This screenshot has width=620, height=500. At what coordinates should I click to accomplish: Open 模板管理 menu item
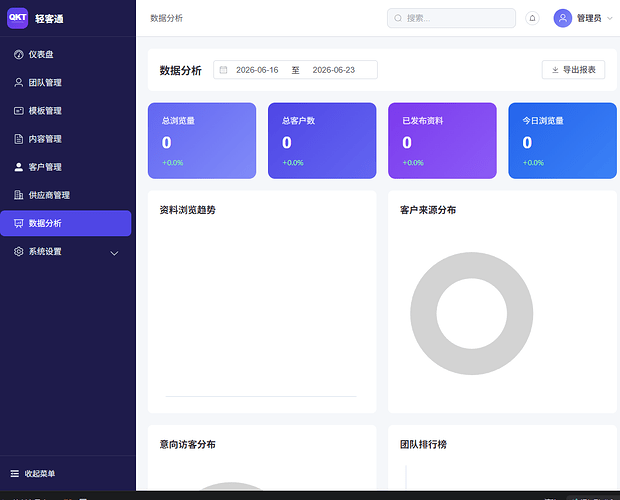pyautogui.click(x=66, y=111)
